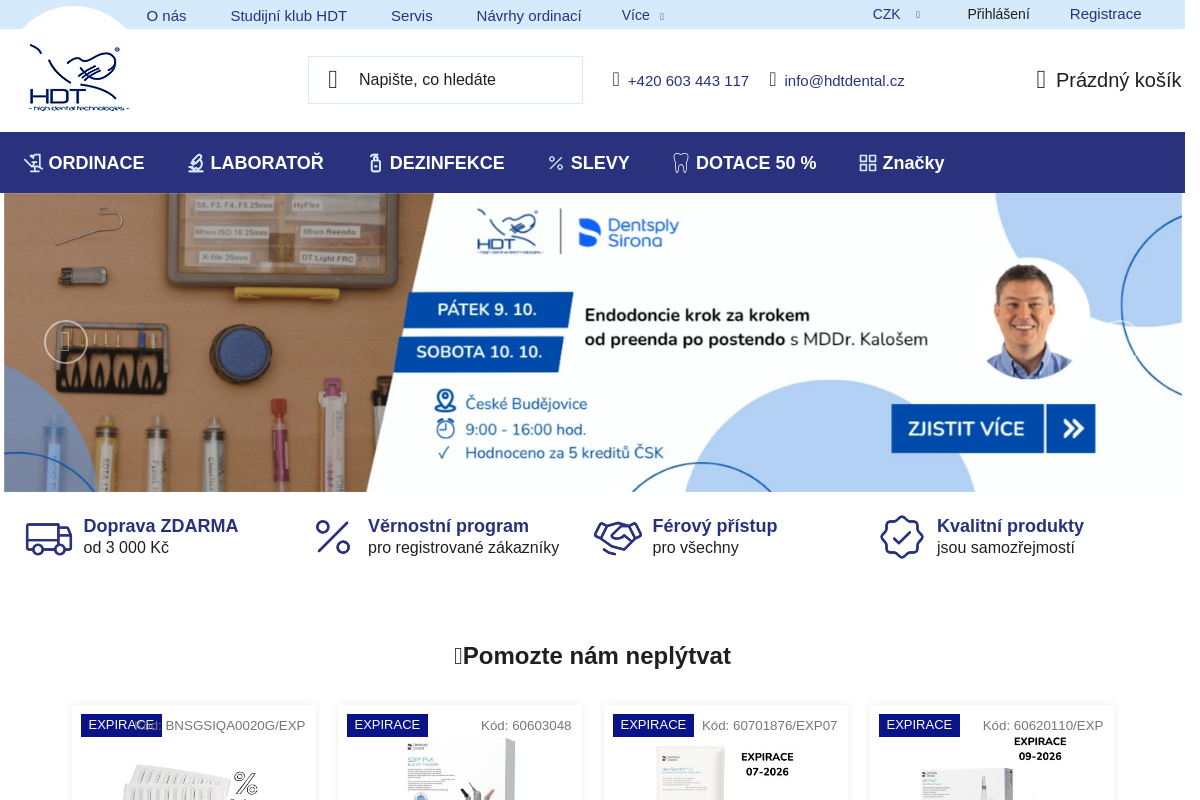The width and height of the screenshot is (1200, 800).
Task: Click the dental chair icon by ORDINACE
Action: click(x=33, y=163)
